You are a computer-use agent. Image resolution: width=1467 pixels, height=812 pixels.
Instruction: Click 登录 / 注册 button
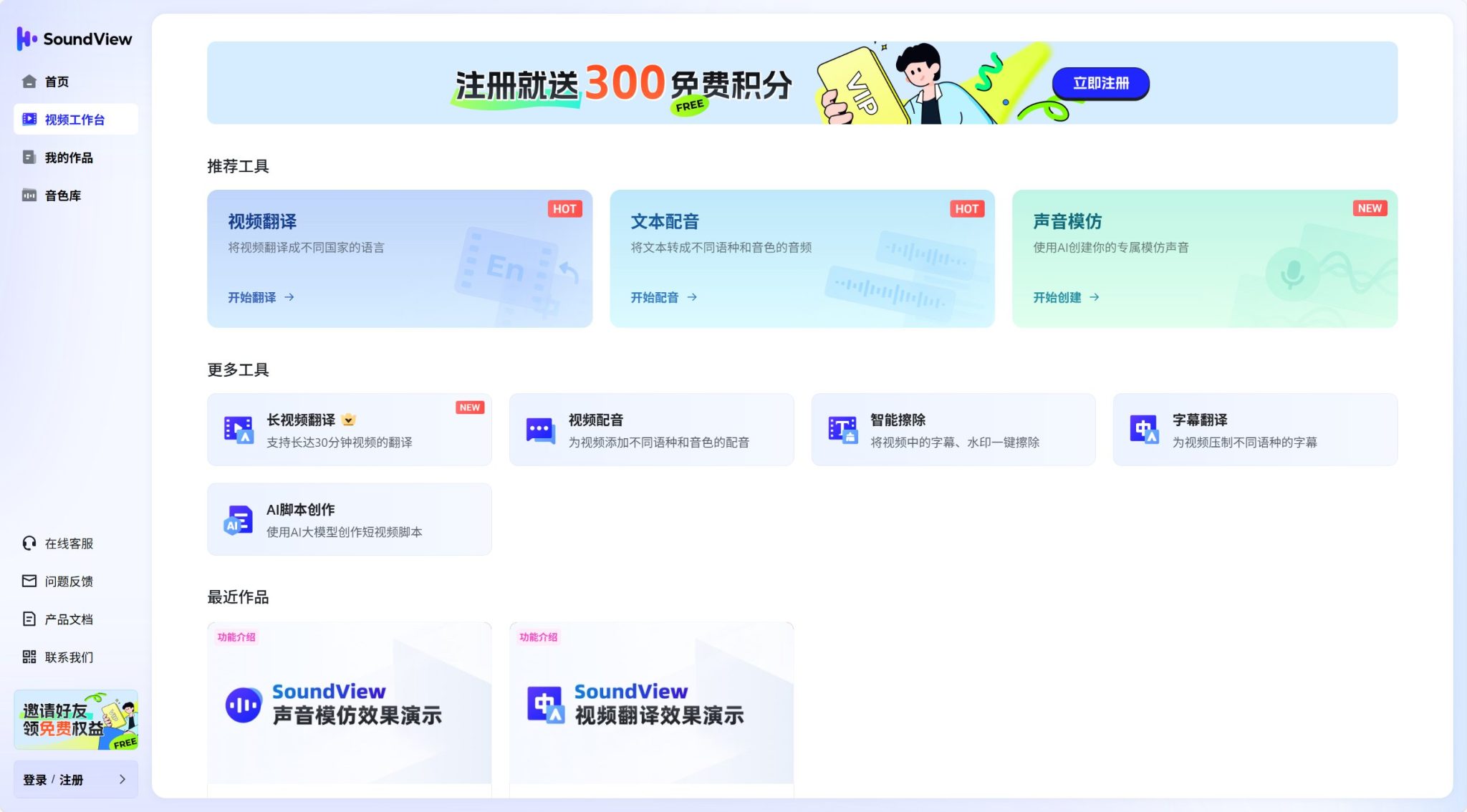click(76, 780)
